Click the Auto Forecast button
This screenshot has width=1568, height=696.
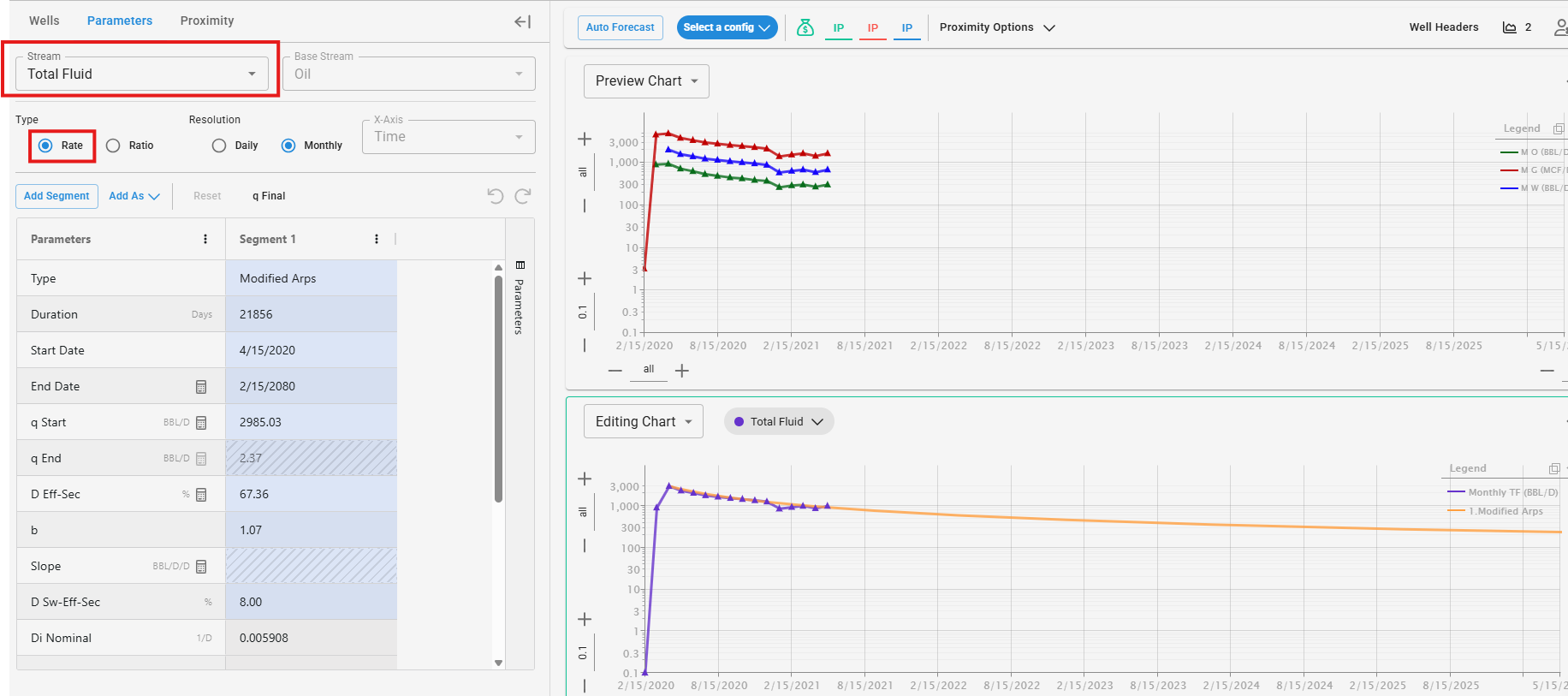620,27
